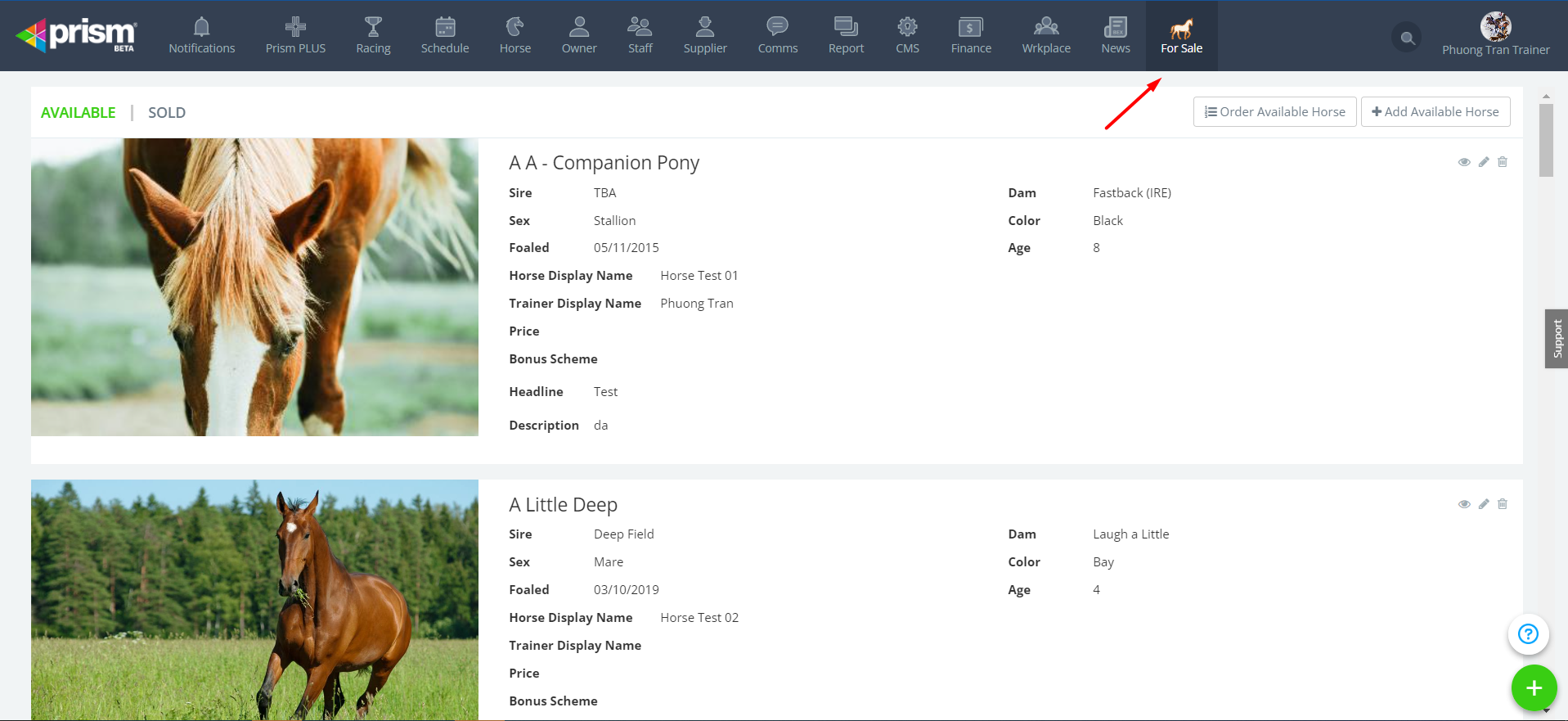Viewport: 1568px width, 721px height.
Task: Expand the Support side tab
Action: [1556, 339]
